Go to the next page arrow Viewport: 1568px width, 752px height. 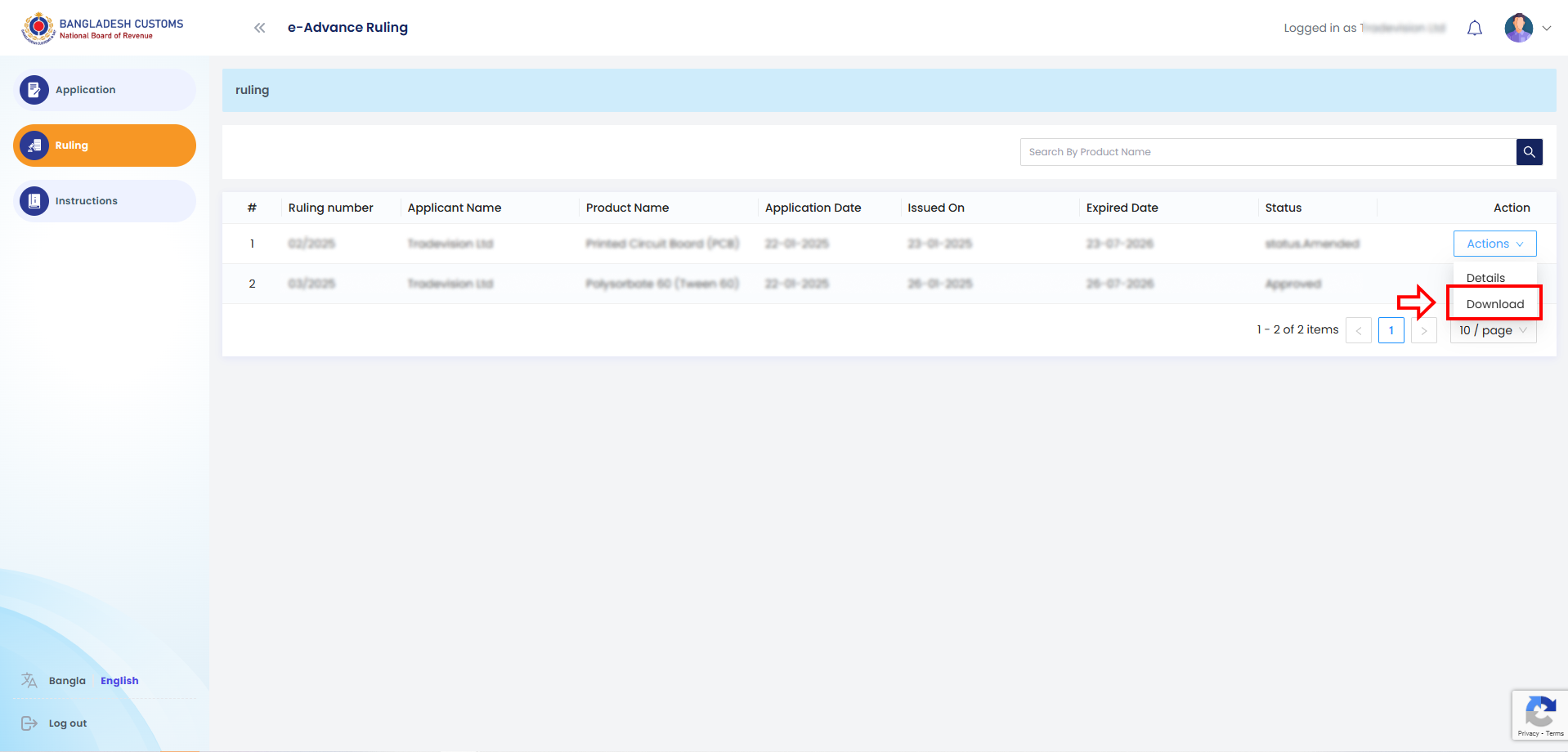click(1424, 330)
